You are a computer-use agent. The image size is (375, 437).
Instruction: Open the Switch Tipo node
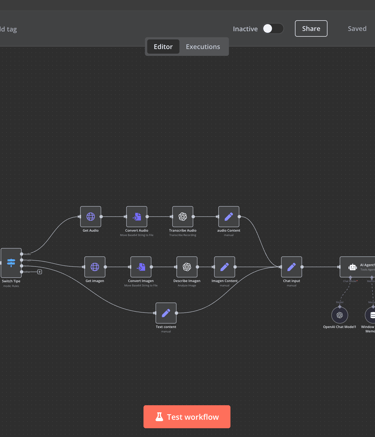(11, 263)
